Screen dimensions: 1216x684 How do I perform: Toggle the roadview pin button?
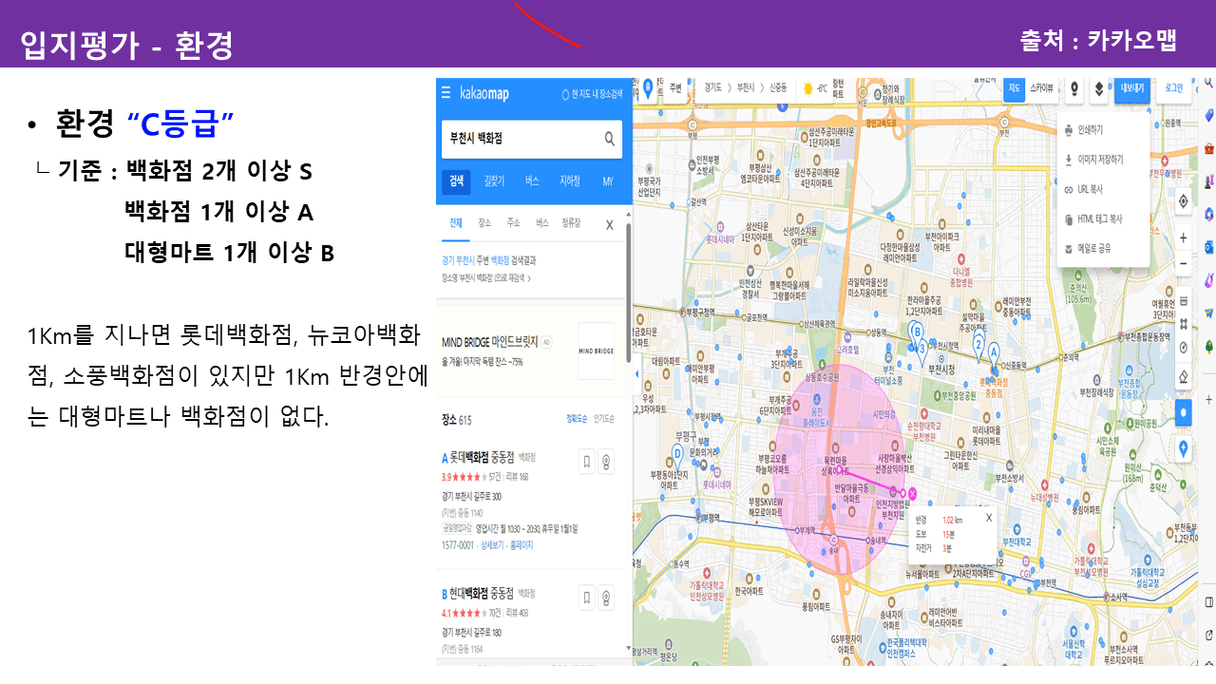point(1075,90)
